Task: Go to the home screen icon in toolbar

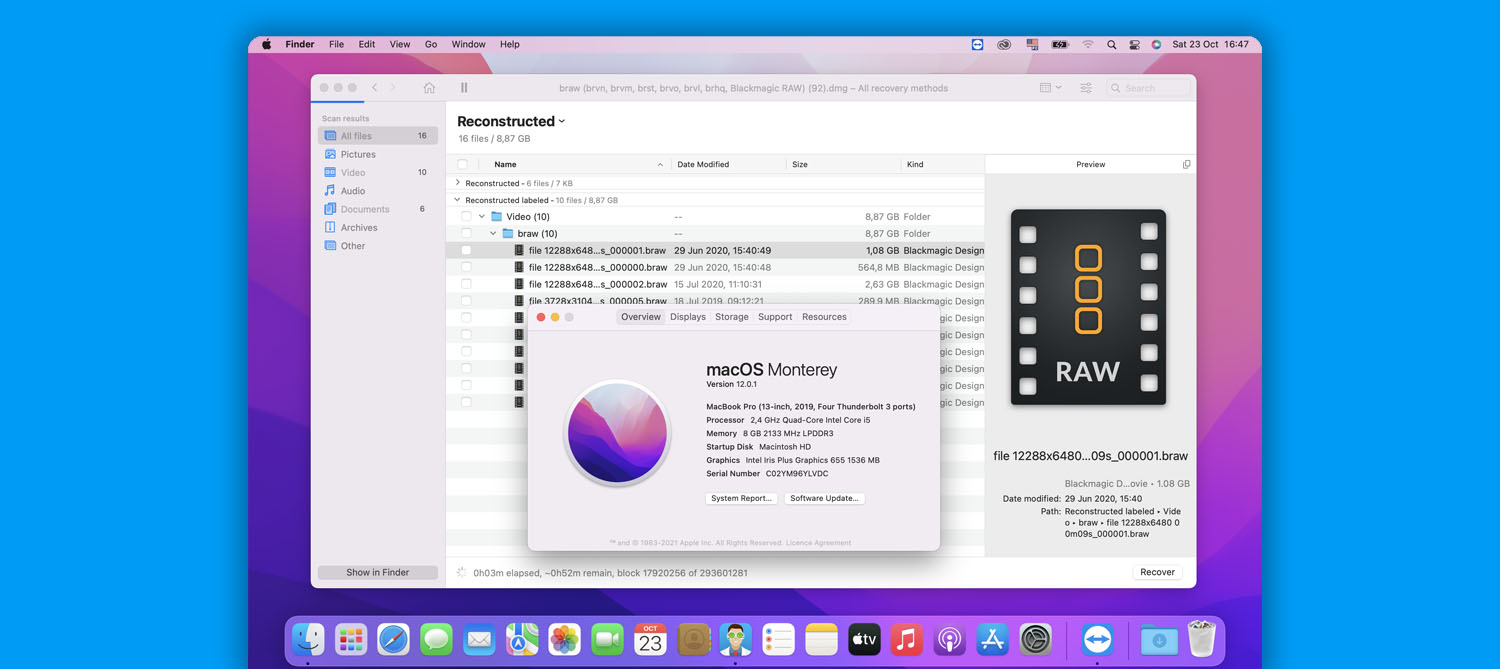Action: (429, 88)
